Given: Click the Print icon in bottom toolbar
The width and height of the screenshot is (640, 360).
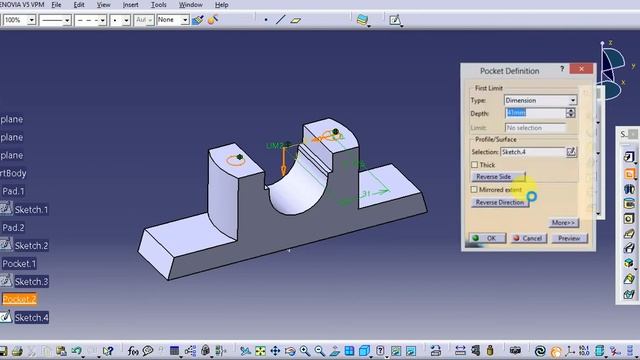Looking at the screenshot, I should 17,351.
